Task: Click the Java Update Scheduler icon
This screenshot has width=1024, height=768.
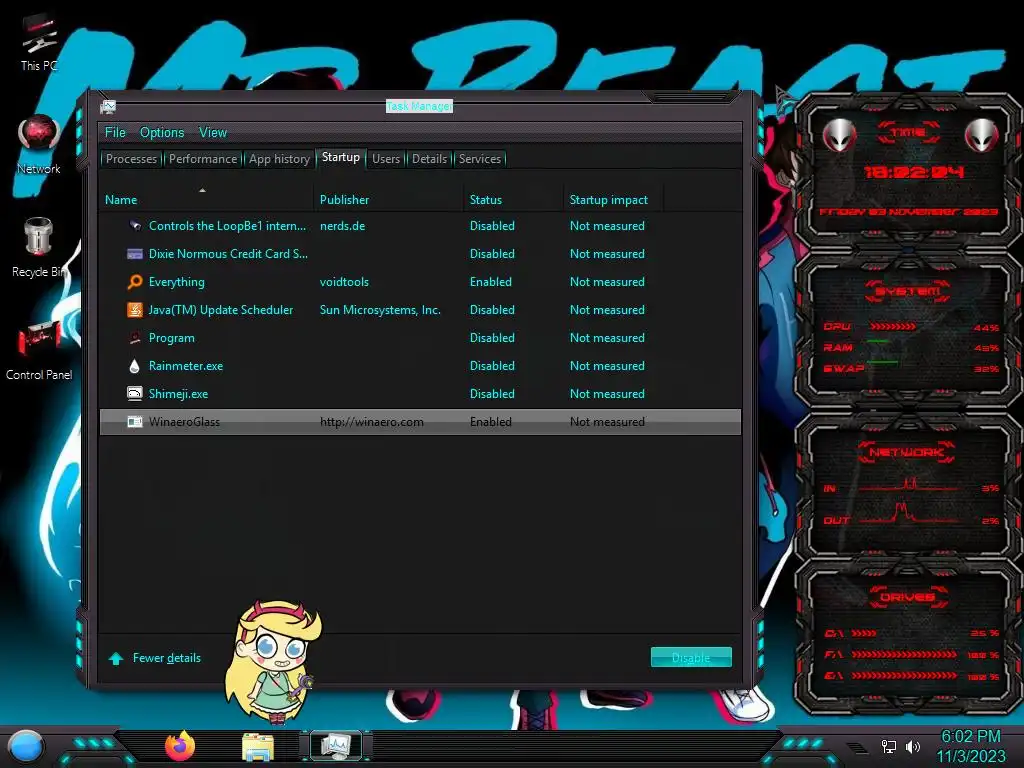Action: (x=135, y=310)
